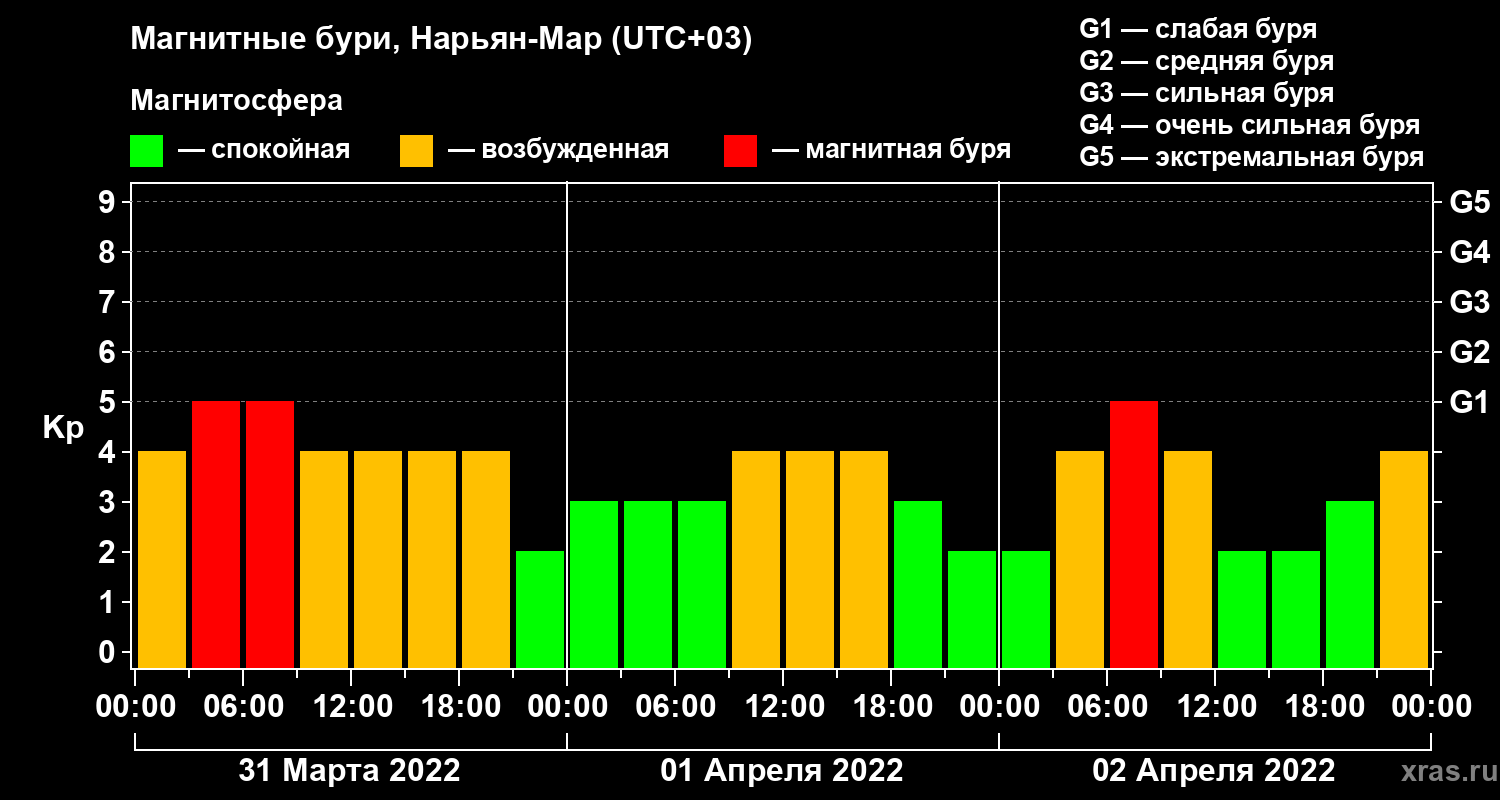1500x800 pixels.
Task: Click the second red bar on 31 March
Action: (x=270, y=534)
